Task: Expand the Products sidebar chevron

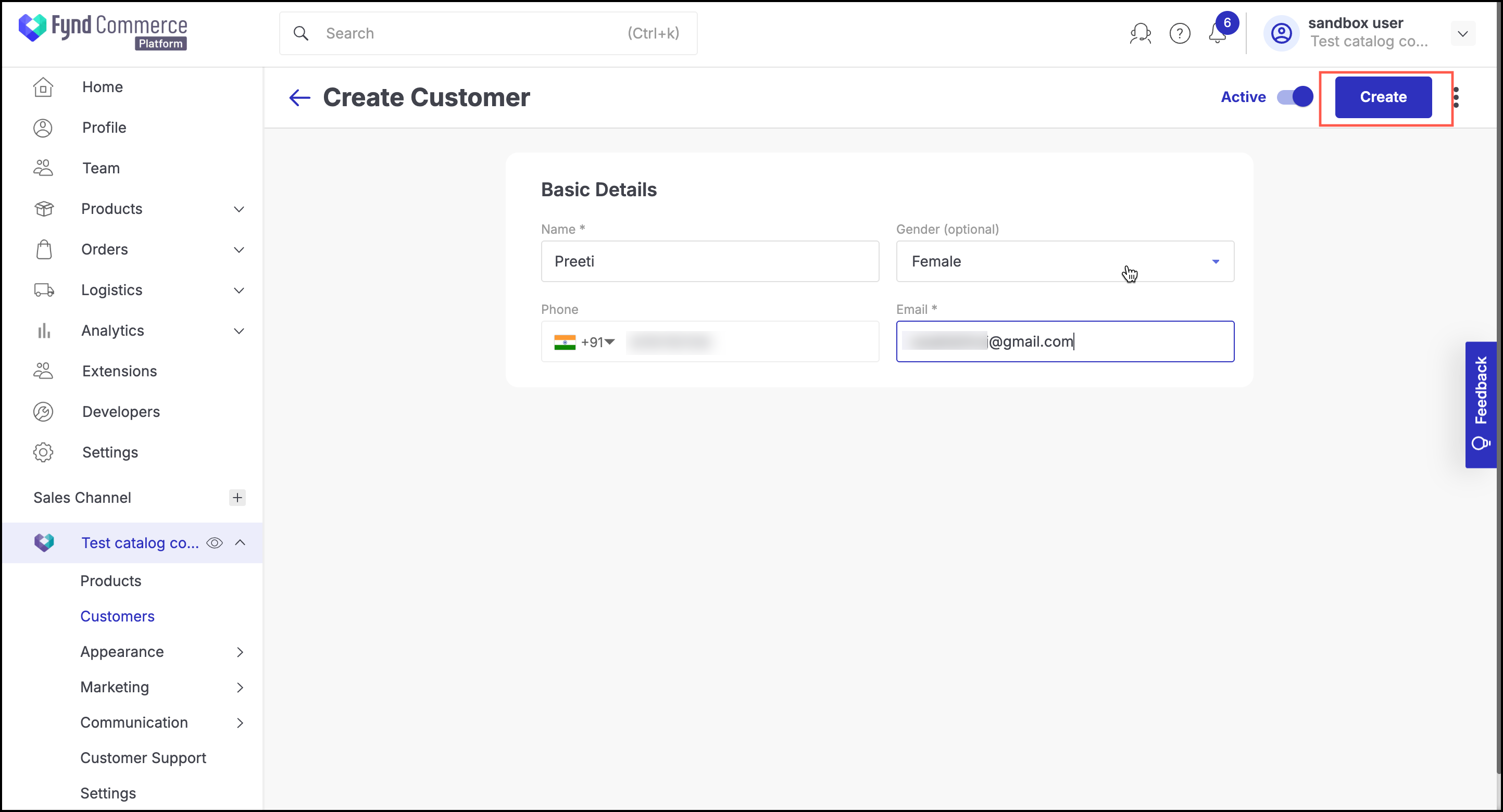Action: click(239, 209)
